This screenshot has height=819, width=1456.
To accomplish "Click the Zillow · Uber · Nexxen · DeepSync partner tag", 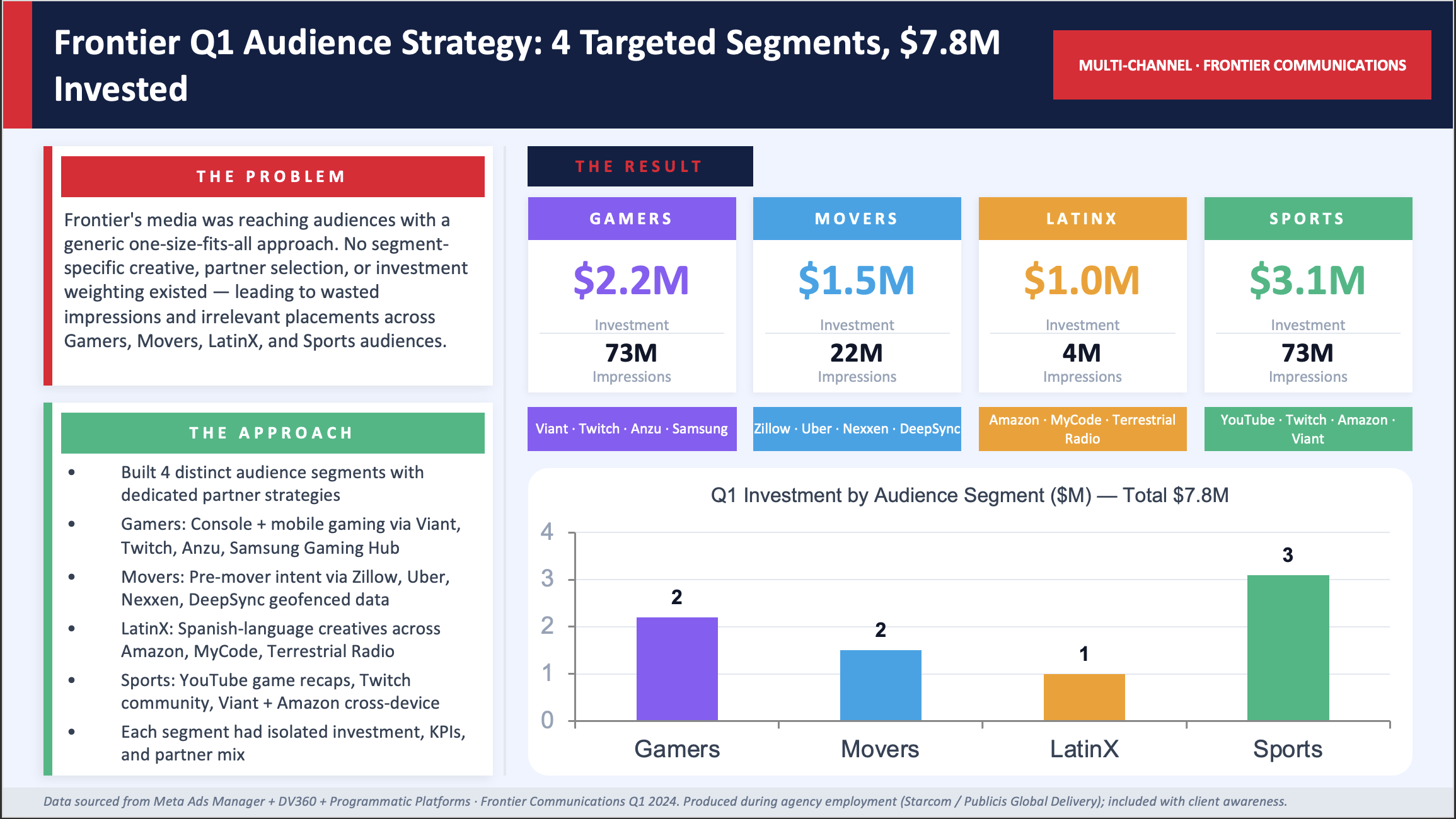I will tap(857, 429).
